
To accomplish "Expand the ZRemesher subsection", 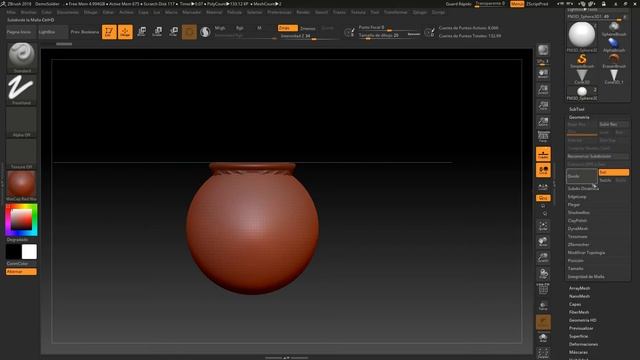I will pos(578,244).
